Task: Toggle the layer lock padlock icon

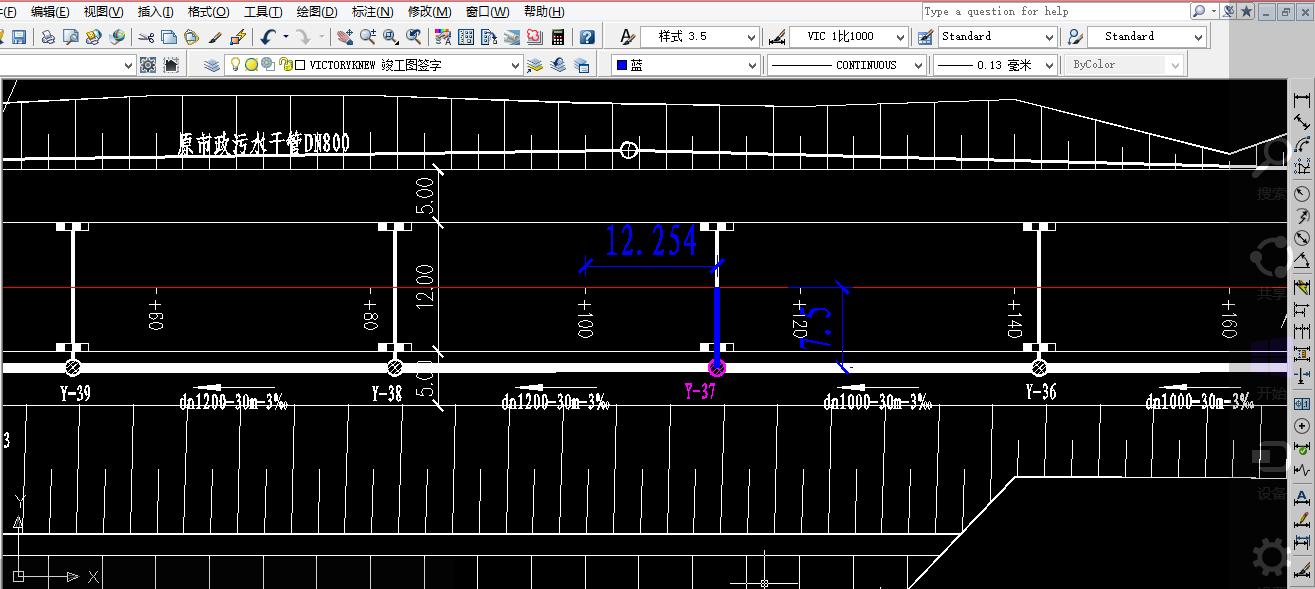Action: pyautogui.click(x=285, y=65)
